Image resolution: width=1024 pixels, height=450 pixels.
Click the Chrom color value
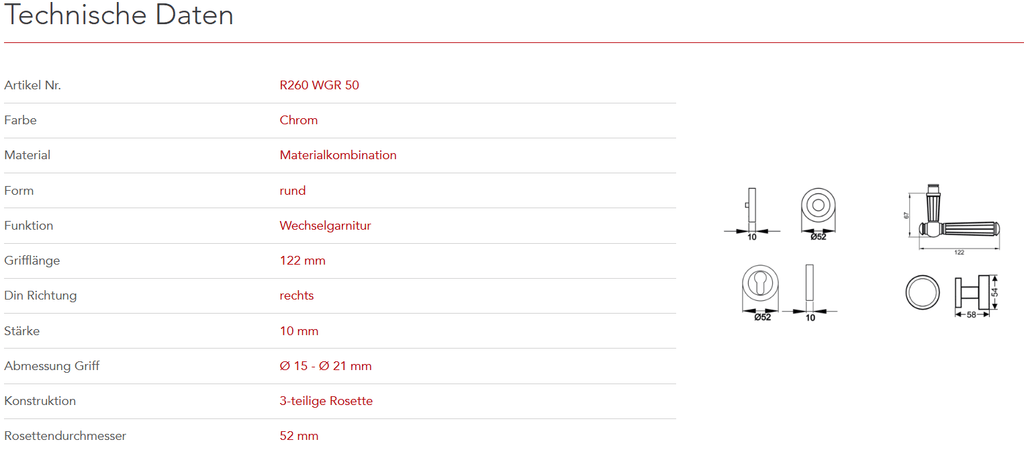(x=298, y=120)
